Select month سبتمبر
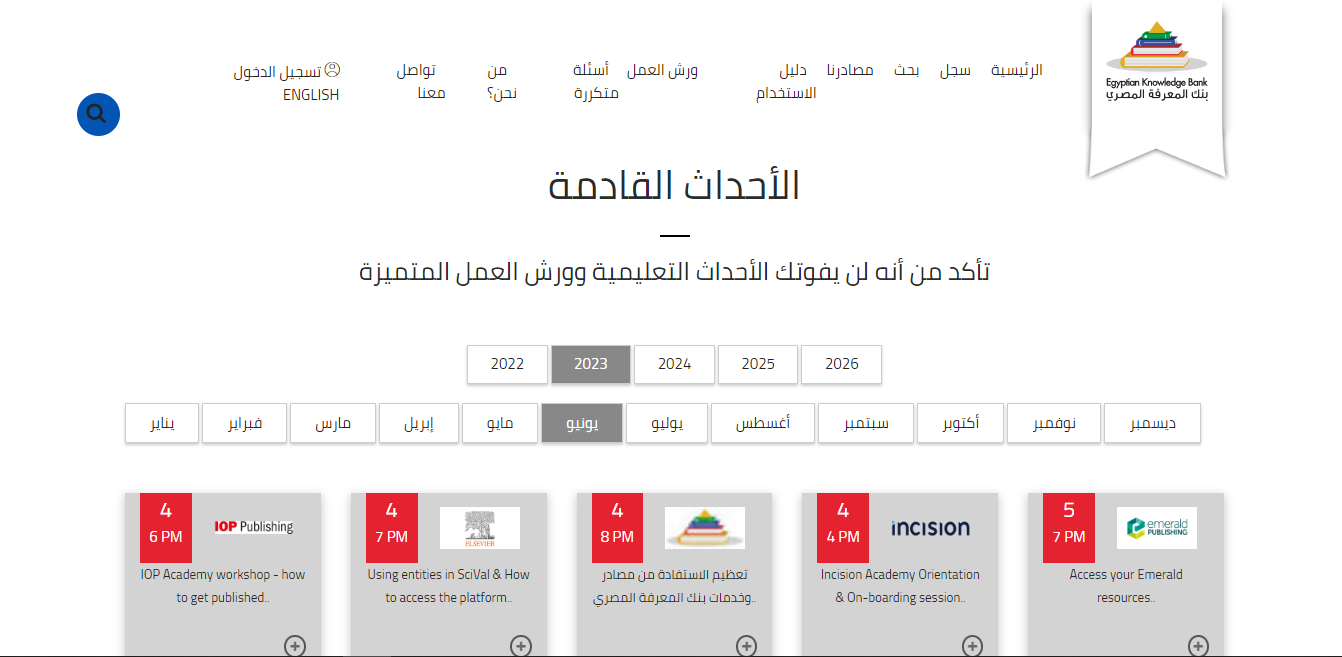This screenshot has width=1342, height=657. click(866, 423)
